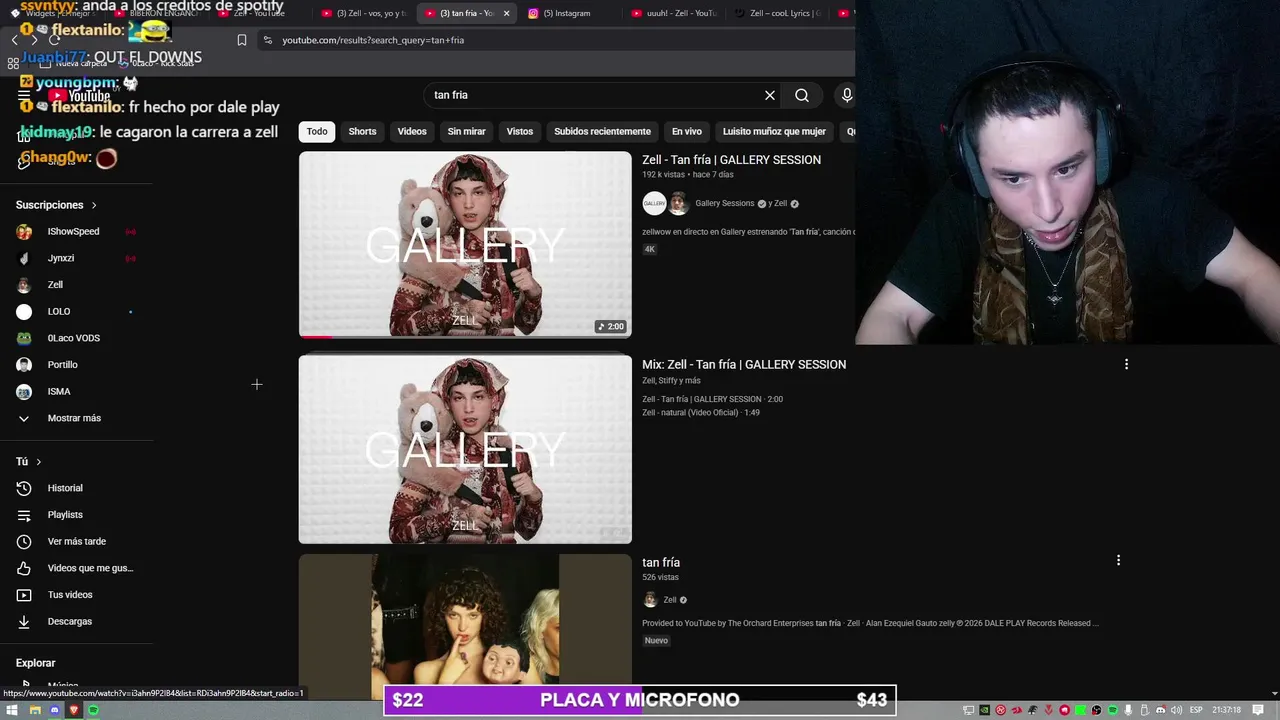This screenshot has height=720, width=1280.
Task: Start voice search with the microphone icon
Action: click(847, 95)
